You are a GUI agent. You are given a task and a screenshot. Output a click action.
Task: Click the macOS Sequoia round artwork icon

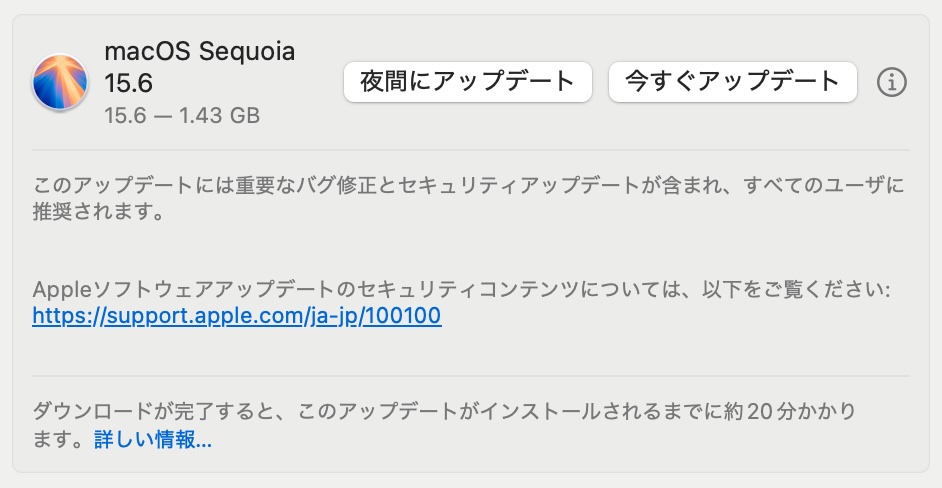coord(60,82)
